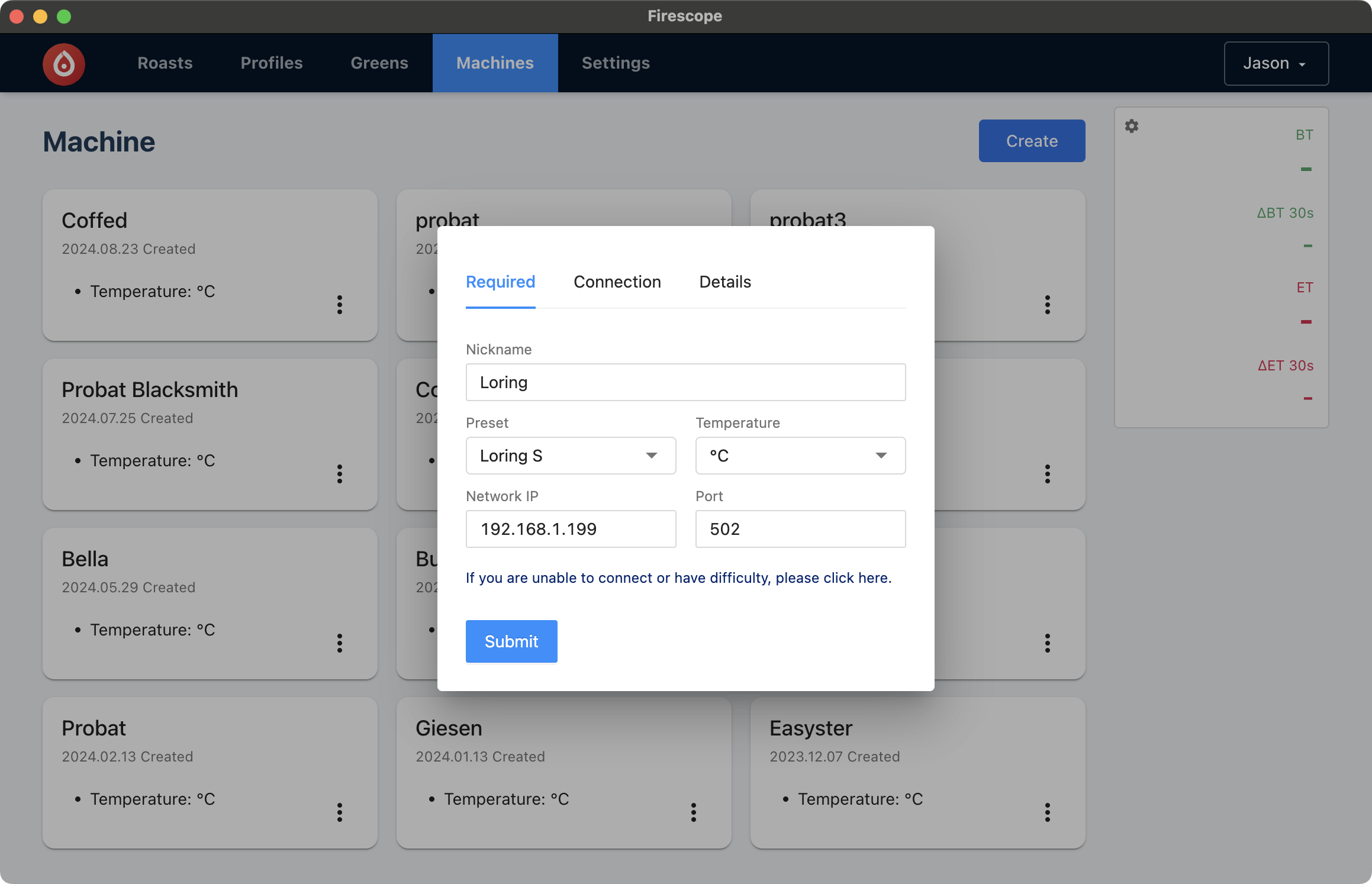The width and height of the screenshot is (1372, 884).
Task: Switch to the Details tab
Action: pos(724,282)
